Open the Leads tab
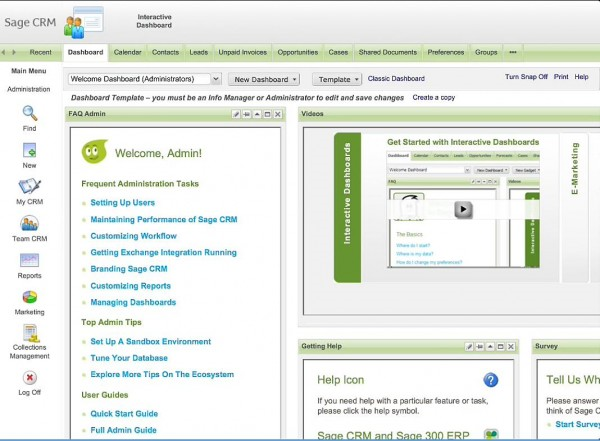602x441 pixels. [198, 52]
